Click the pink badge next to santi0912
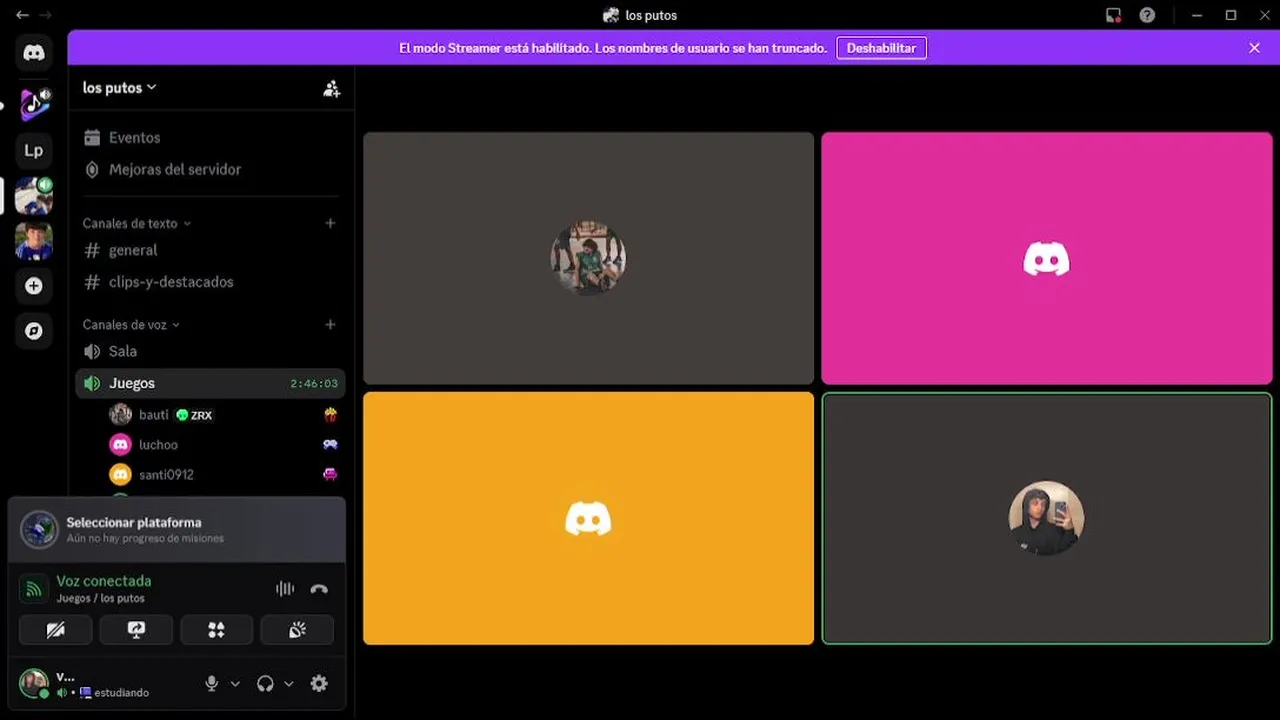 click(x=330, y=474)
